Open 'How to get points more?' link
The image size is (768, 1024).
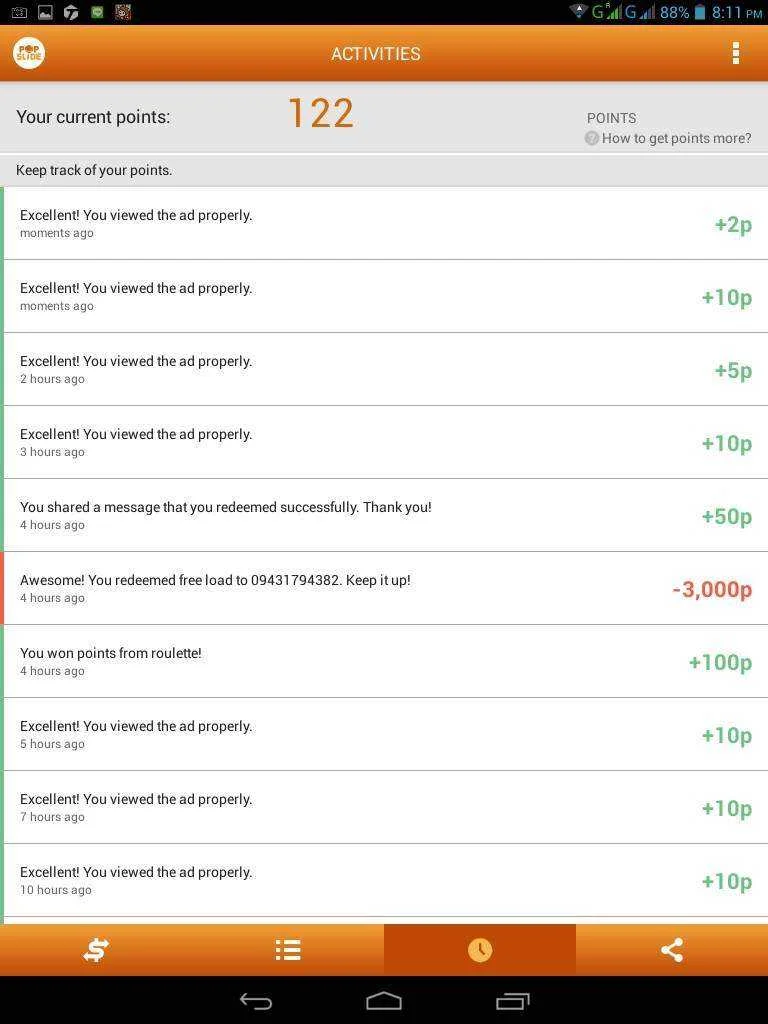coord(677,138)
